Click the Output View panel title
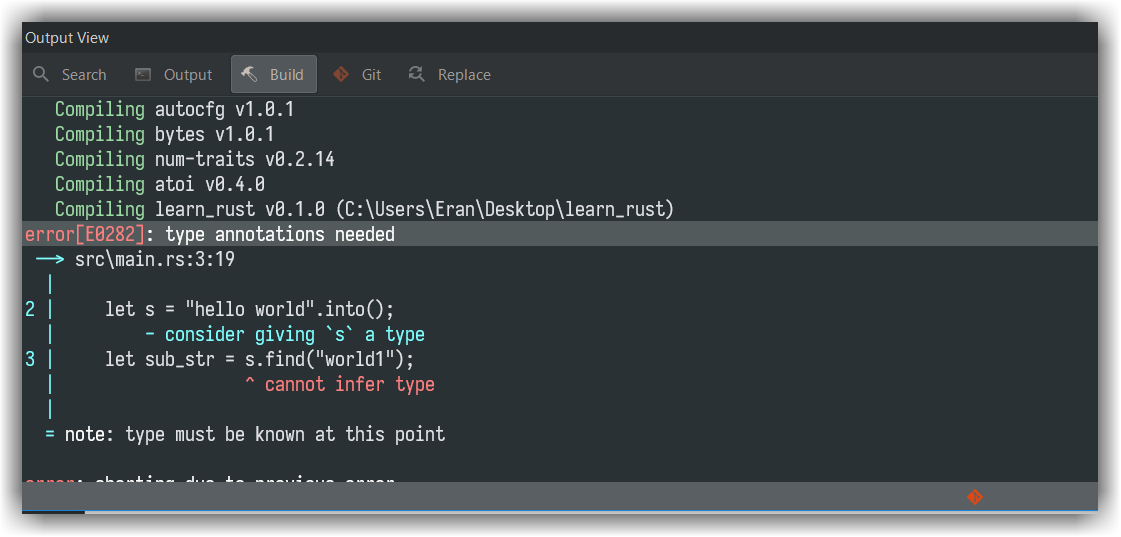The width and height of the screenshot is (1121, 537). coord(67,38)
